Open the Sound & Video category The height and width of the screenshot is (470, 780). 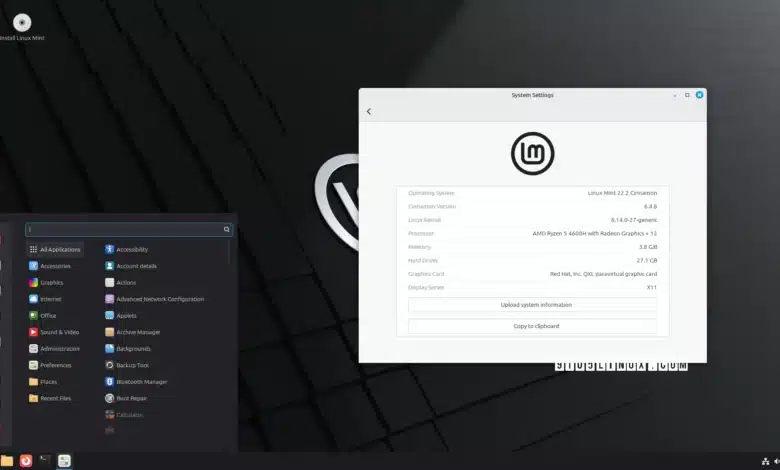coord(54,332)
